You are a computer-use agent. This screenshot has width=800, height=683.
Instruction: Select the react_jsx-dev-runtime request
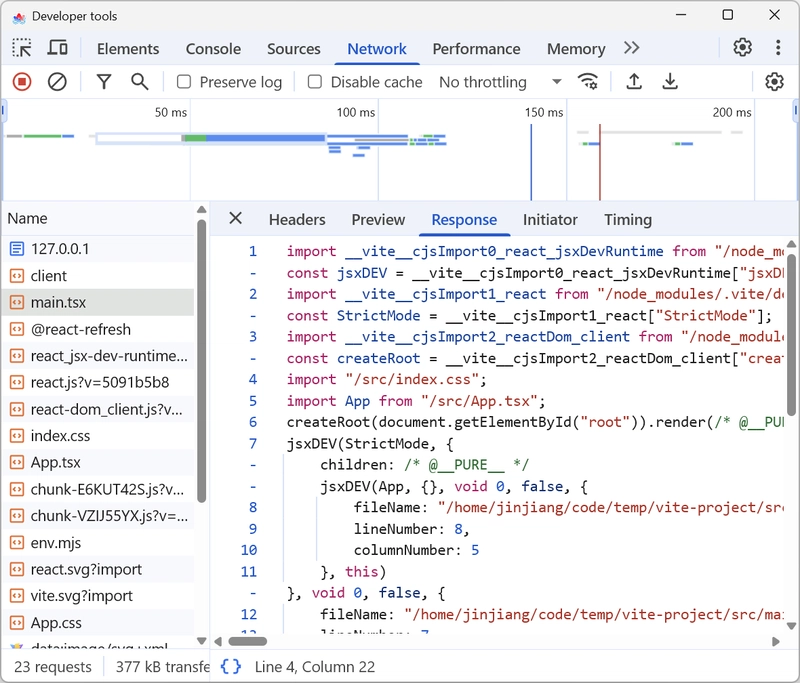(x=98, y=356)
